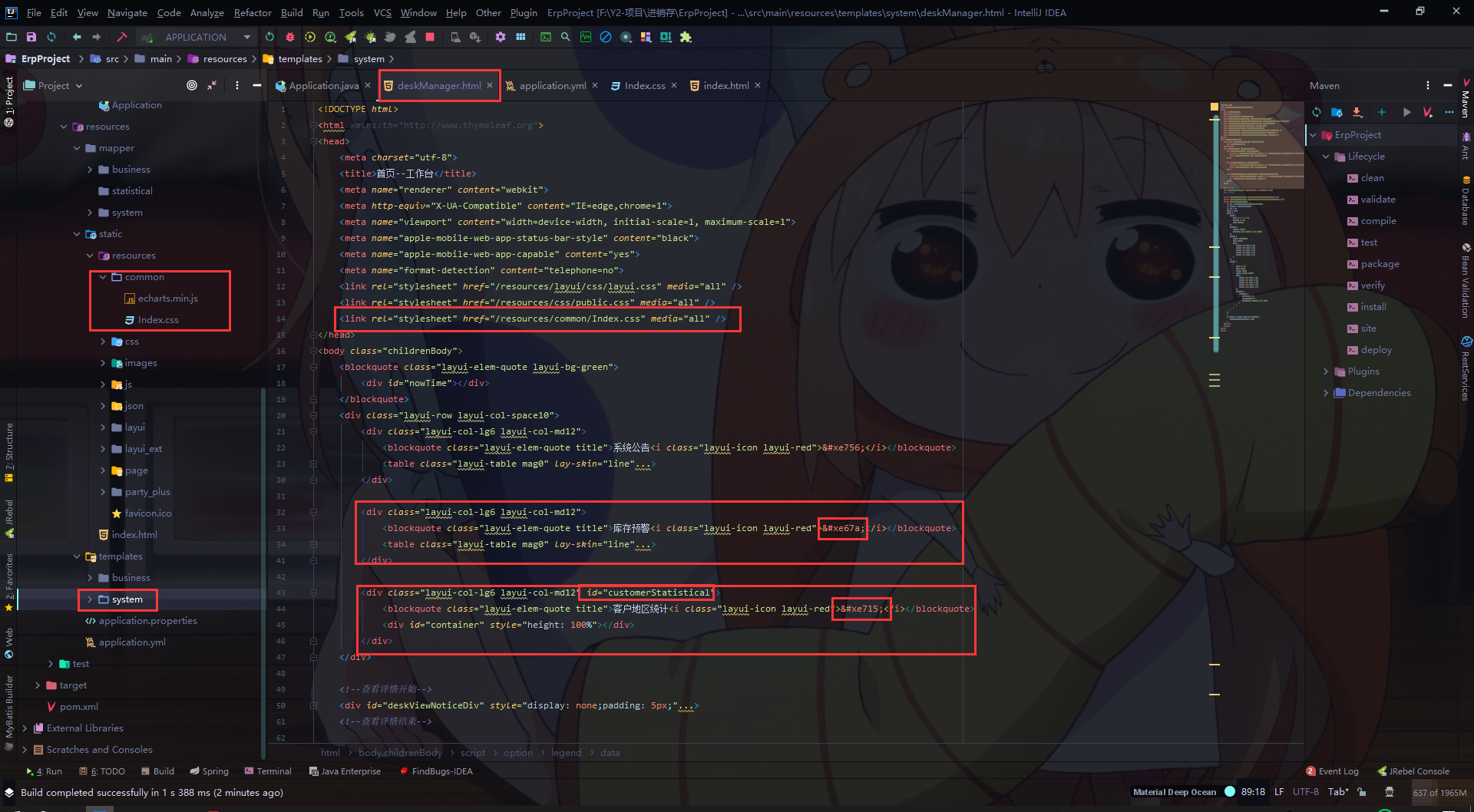Navigate back with the left arrow icon

77,37
